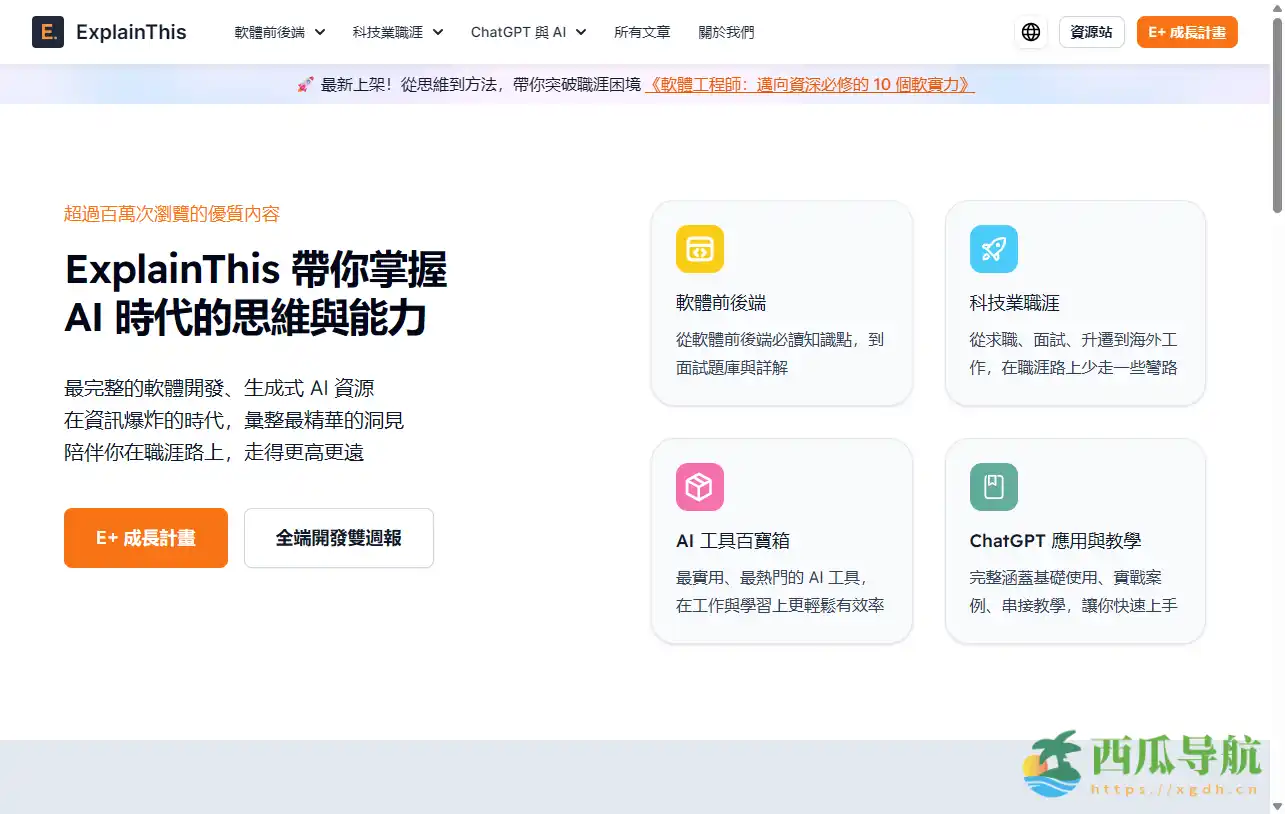
Task: Open the 軟體工程師 10 個軟實力 banner link
Action: pyautogui.click(x=809, y=85)
